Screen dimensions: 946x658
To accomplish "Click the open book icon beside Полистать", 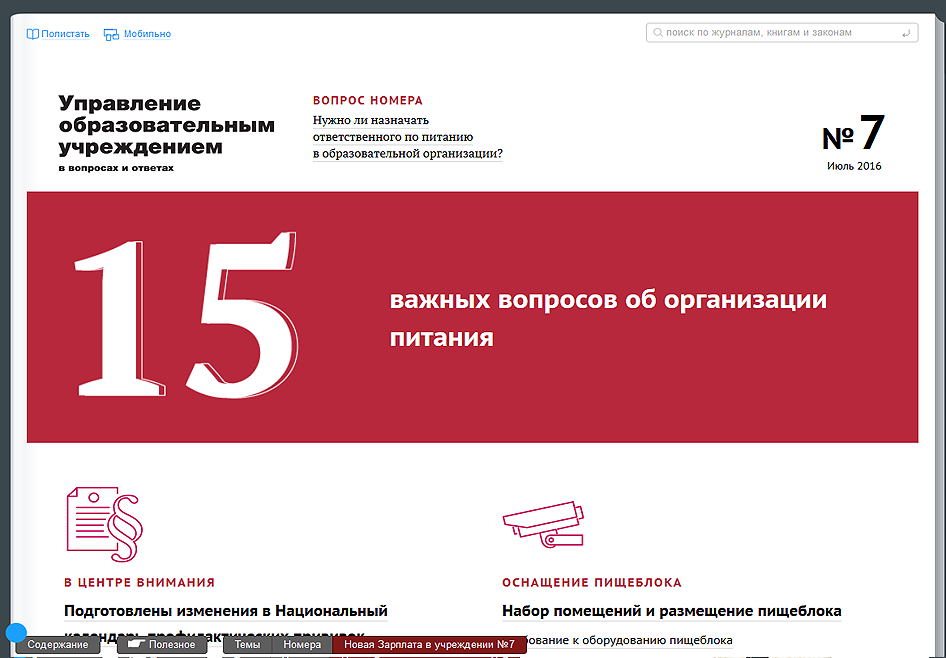I will point(33,34).
